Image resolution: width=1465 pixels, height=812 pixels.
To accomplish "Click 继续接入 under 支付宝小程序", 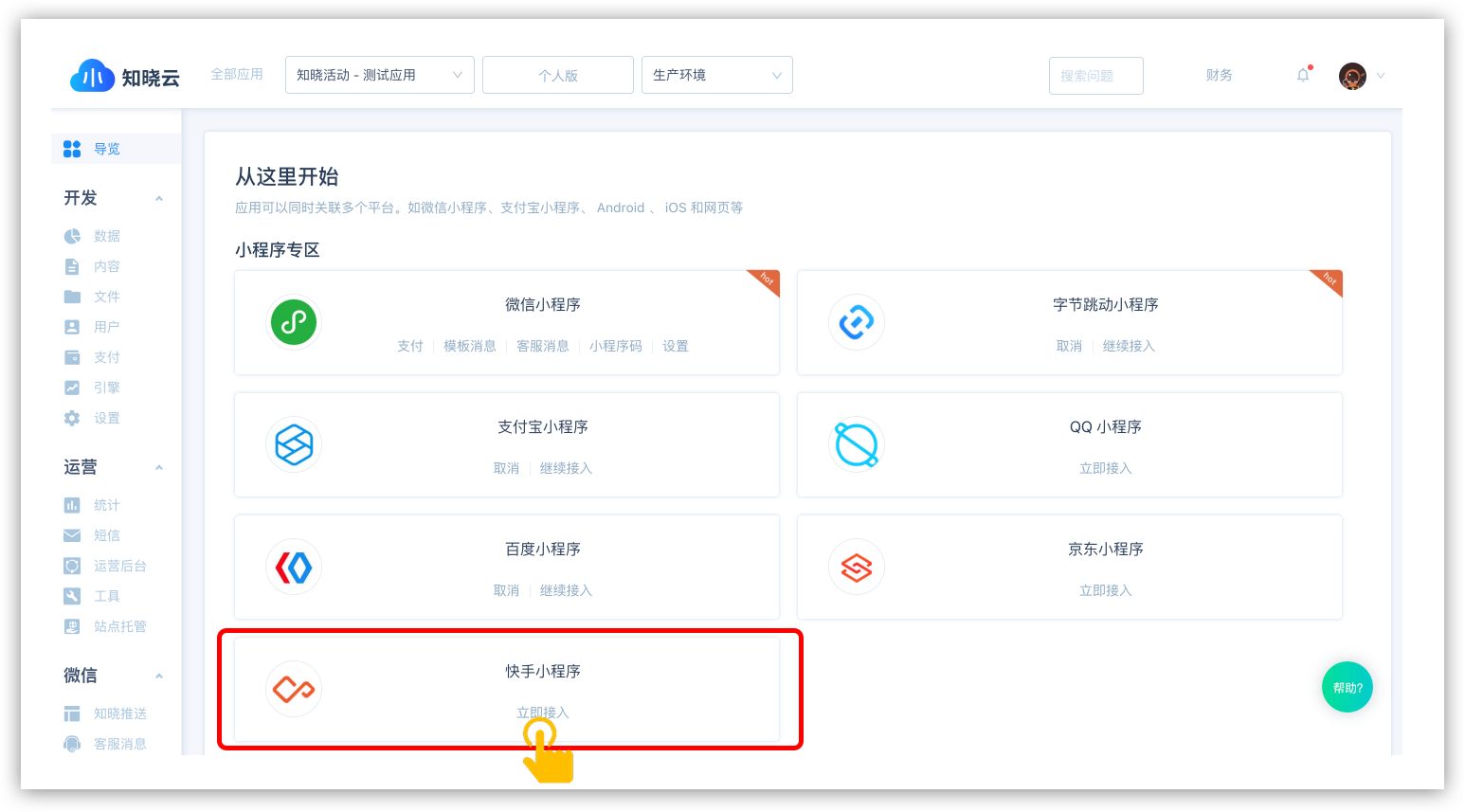I will 566,468.
